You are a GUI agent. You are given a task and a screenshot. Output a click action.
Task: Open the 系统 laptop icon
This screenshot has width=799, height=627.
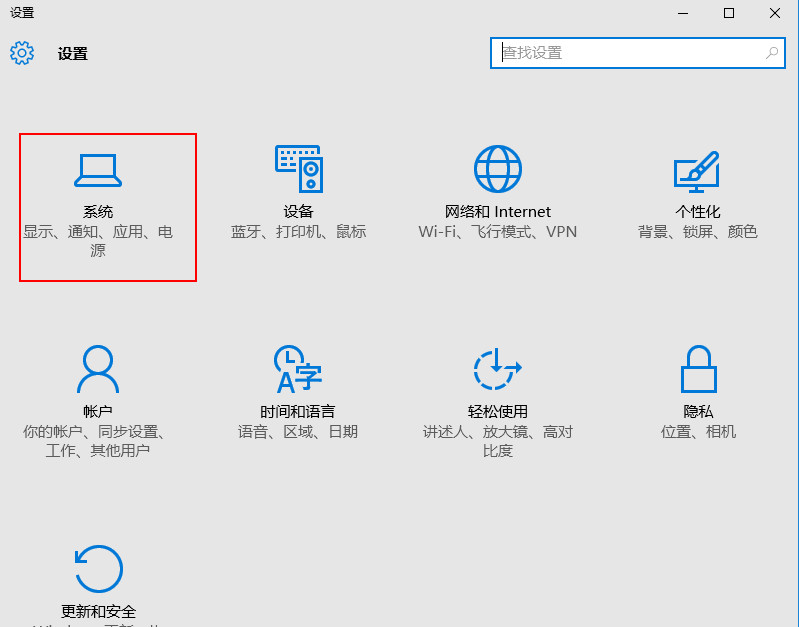click(x=98, y=170)
